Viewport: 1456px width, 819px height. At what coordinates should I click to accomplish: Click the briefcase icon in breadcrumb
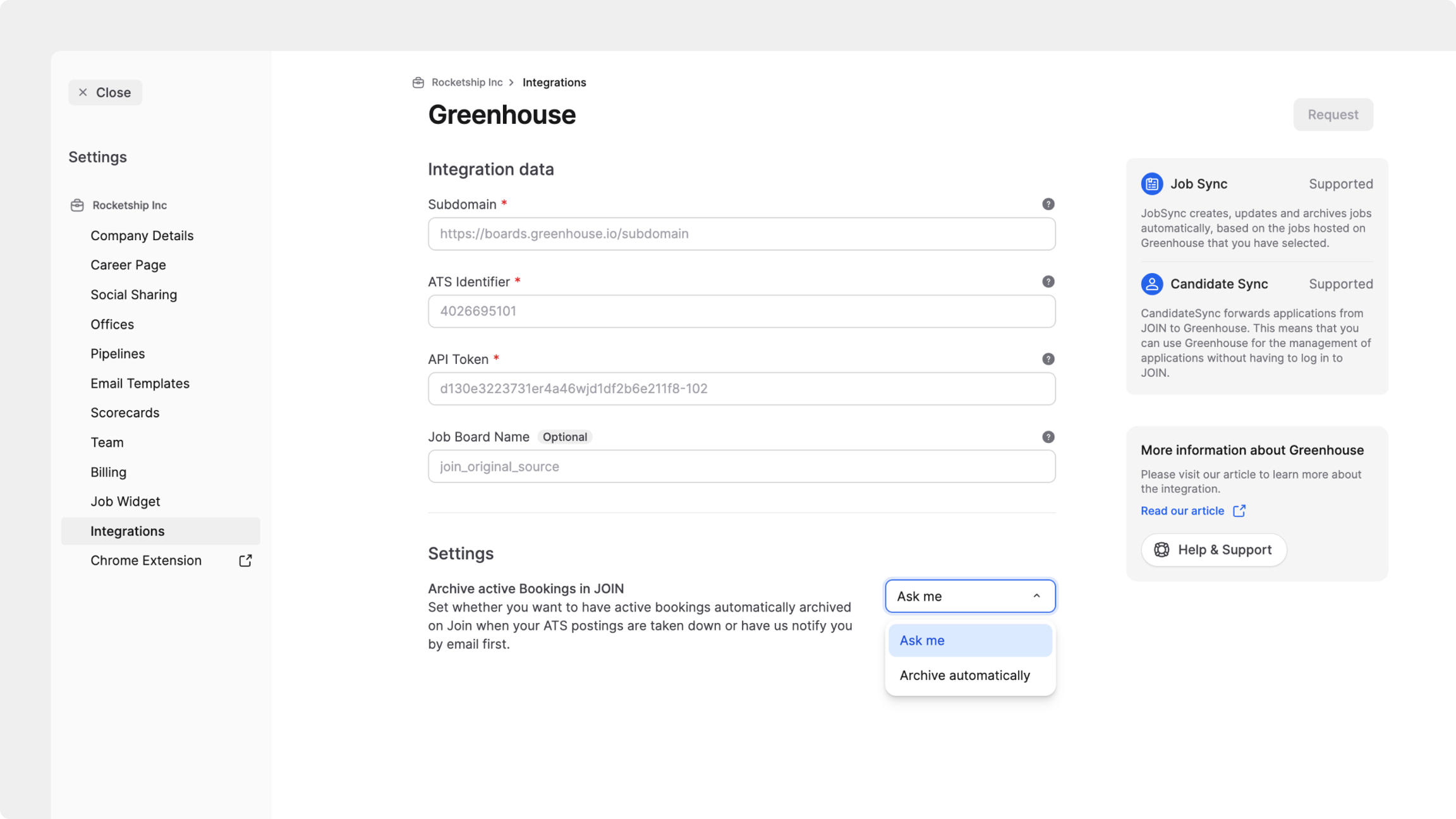coord(418,83)
